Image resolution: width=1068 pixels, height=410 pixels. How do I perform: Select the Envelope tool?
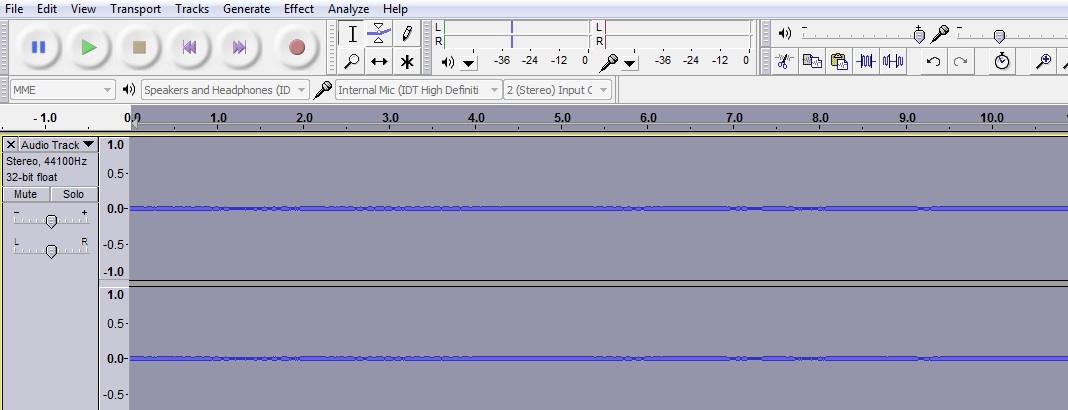[x=379, y=33]
